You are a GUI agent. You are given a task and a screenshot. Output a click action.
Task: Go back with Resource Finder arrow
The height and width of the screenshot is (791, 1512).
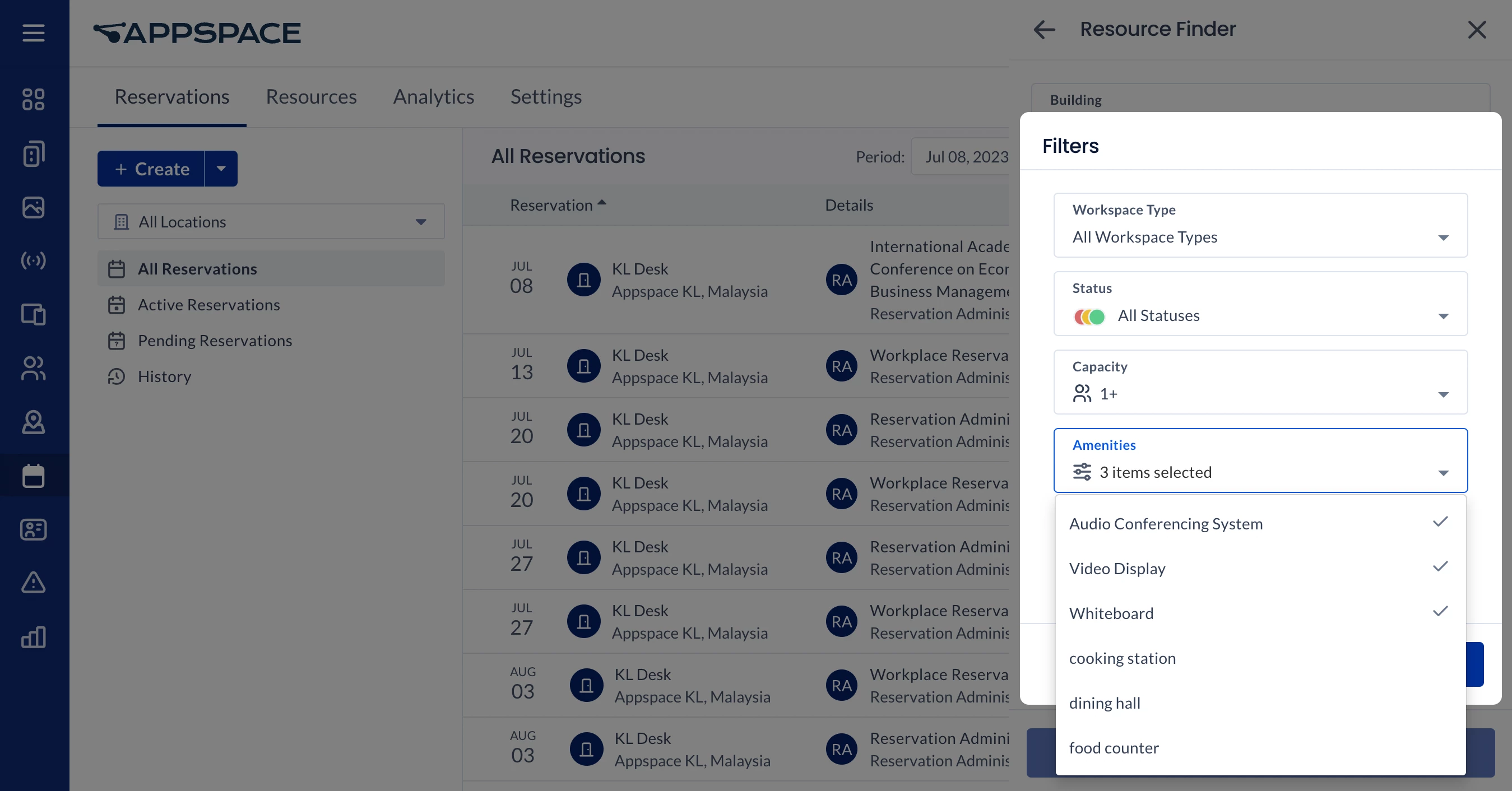click(1044, 29)
